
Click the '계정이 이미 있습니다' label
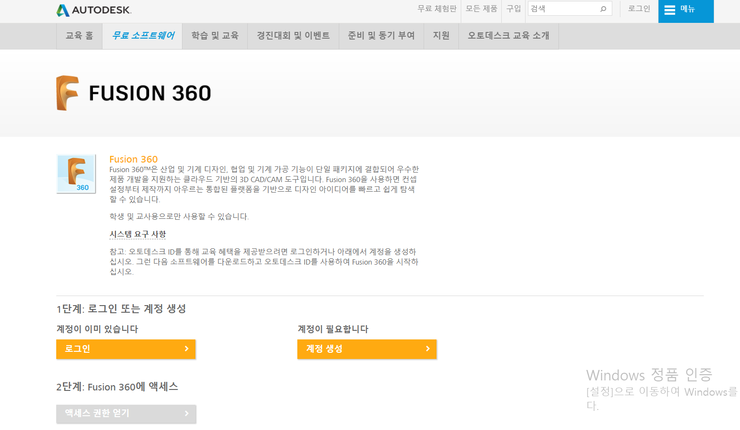pos(97,329)
